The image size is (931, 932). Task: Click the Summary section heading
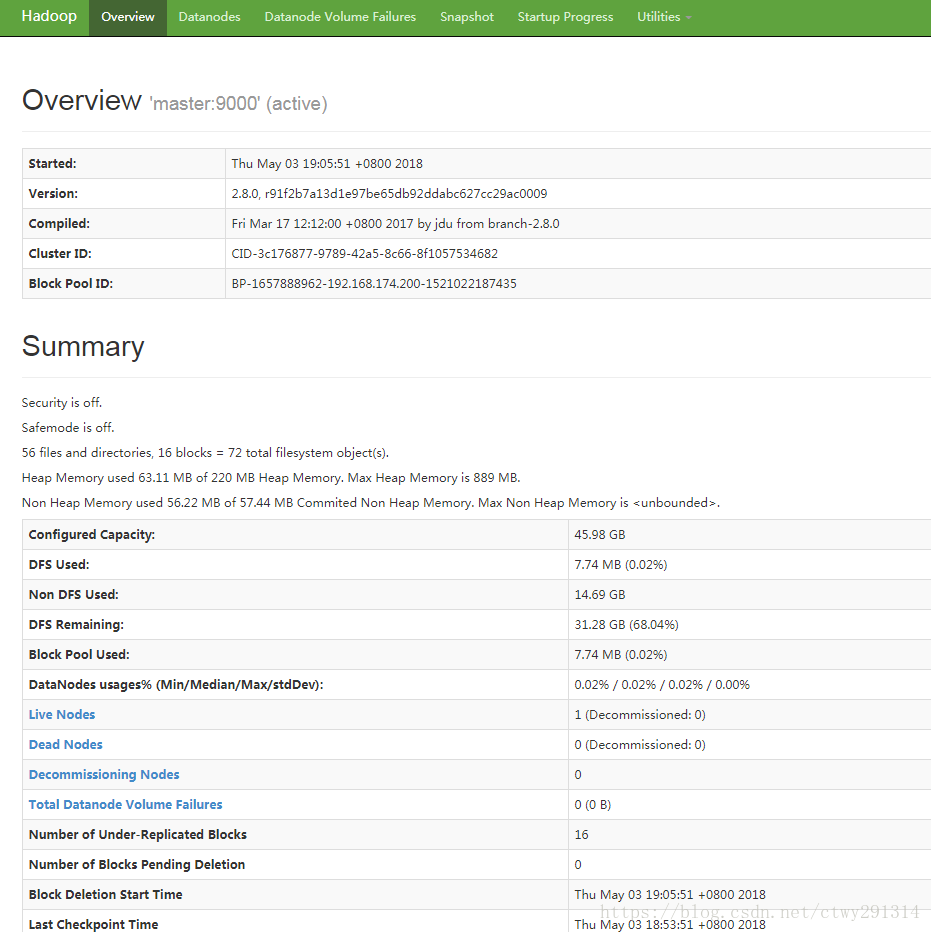pyautogui.click(x=83, y=346)
